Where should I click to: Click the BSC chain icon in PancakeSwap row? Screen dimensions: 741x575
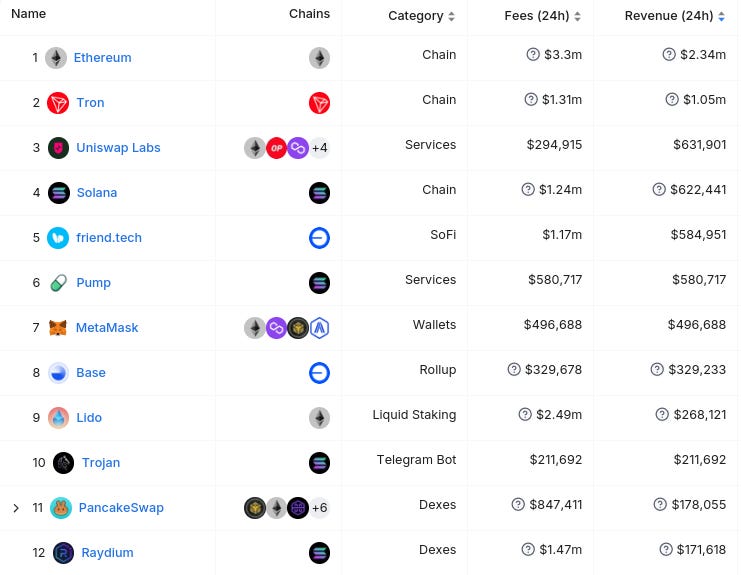pyautogui.click(x=255, y=508)
